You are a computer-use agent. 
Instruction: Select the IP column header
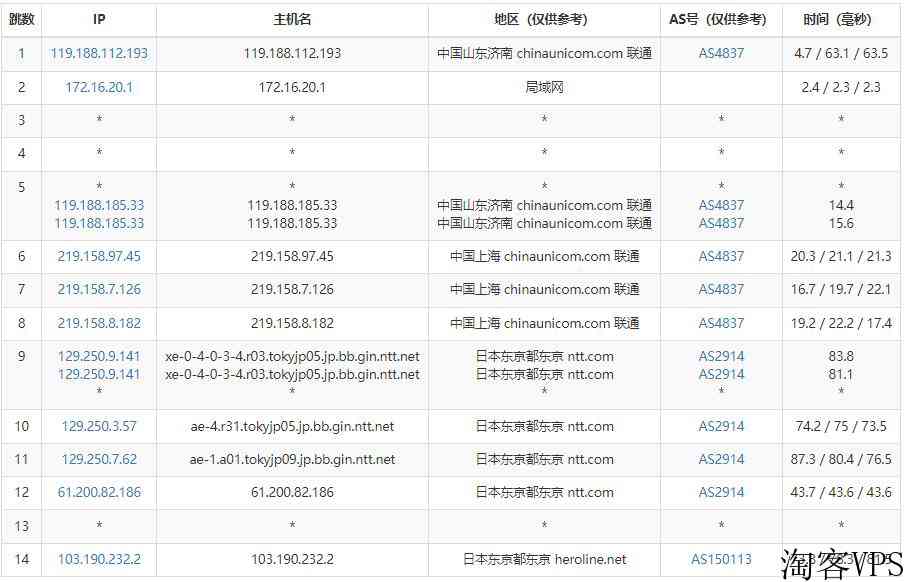coord(99,20)
